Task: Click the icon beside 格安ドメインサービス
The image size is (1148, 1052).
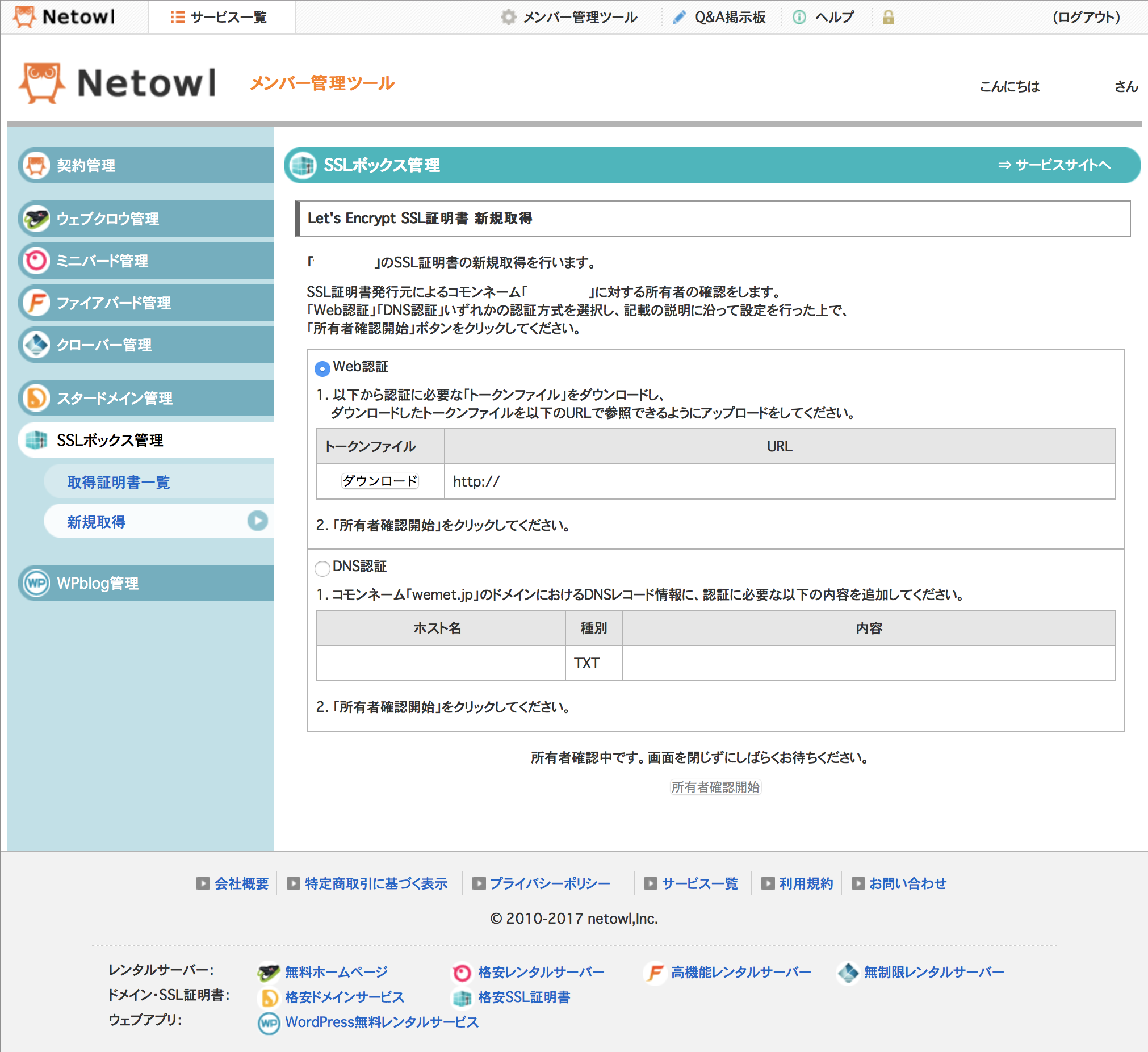Action: 269,997
